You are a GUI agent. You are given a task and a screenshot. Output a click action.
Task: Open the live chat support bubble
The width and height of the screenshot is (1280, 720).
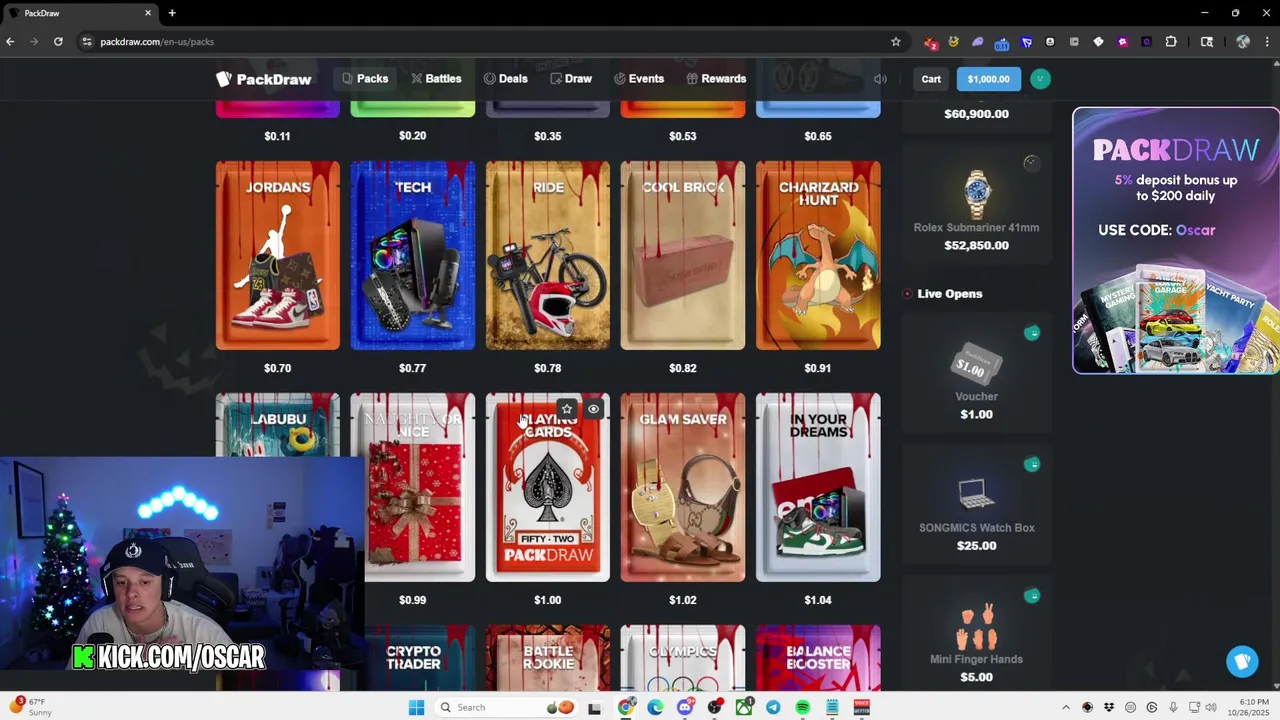[x=1242, y=661]
